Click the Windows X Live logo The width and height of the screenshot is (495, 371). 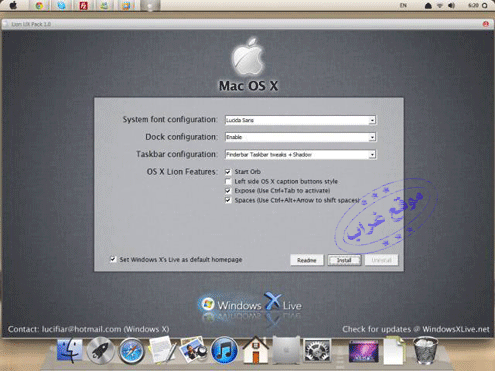250,303
